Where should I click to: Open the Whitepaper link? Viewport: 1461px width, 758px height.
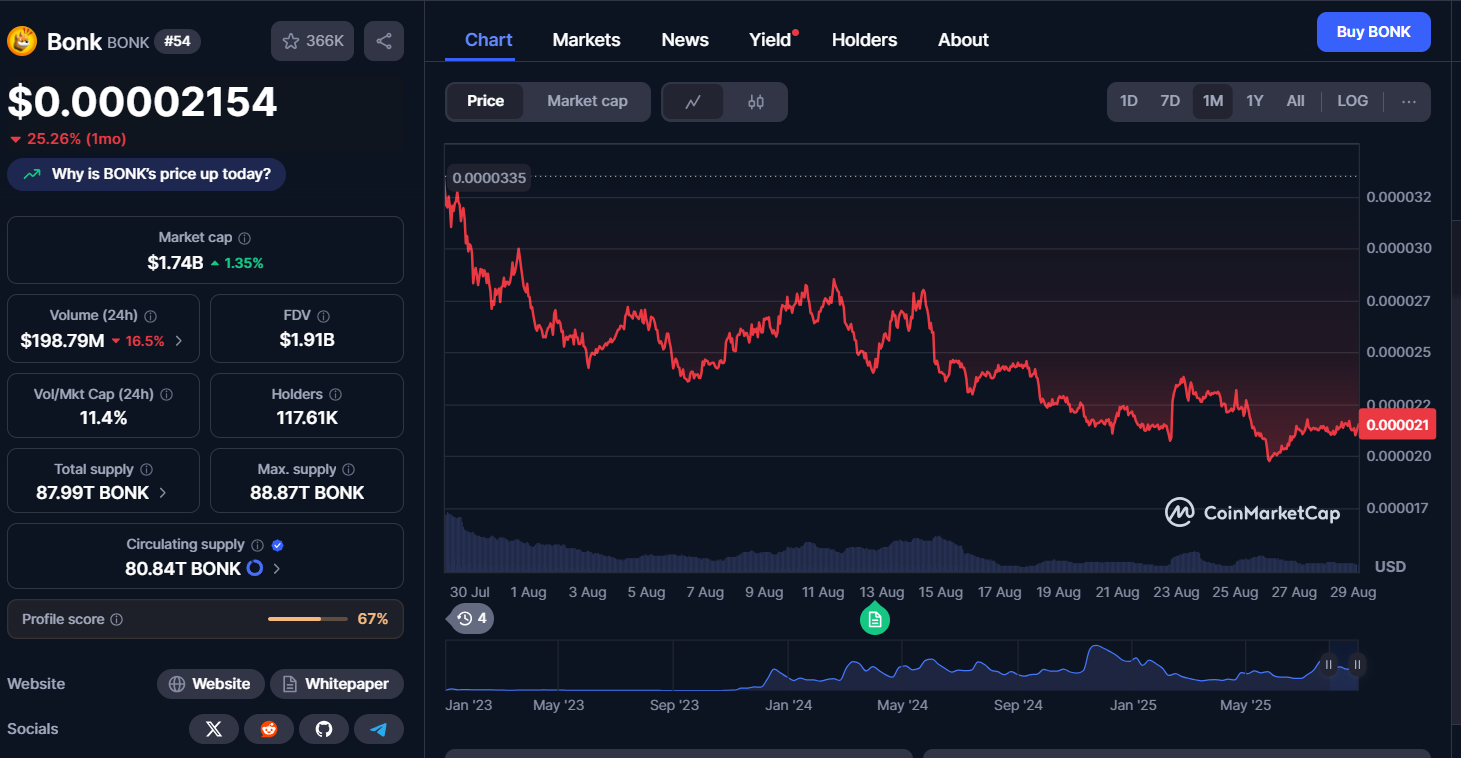click(x=336, y=684)
